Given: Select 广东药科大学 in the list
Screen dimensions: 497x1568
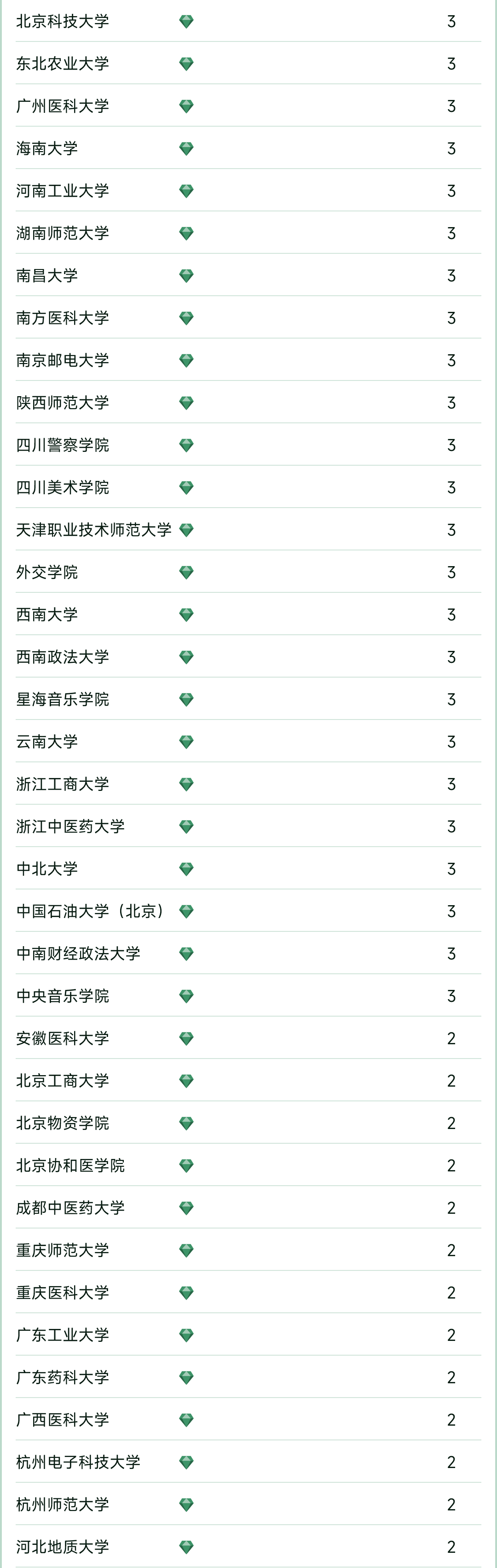Looking at the screenshot, I should coord(248,1377).
